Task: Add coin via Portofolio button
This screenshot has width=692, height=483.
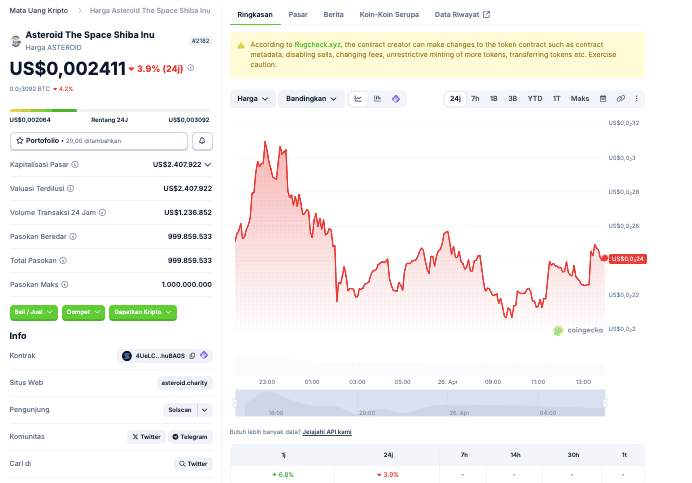Action: pos(99,141)
